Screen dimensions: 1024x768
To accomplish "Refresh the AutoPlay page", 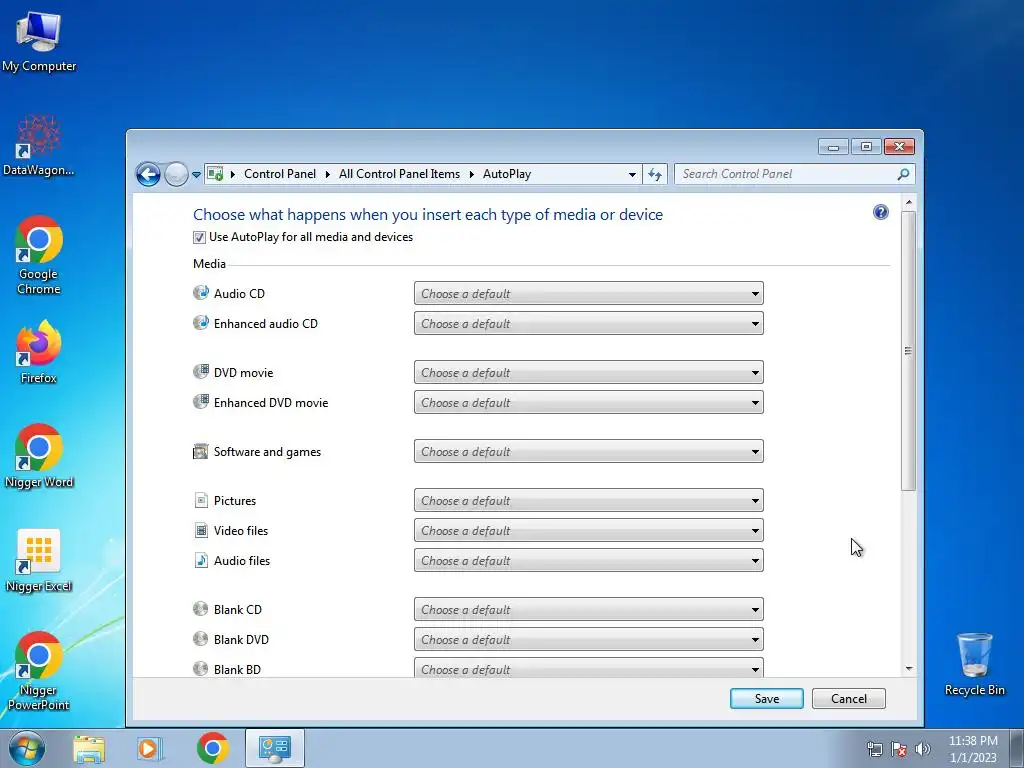I will (x=655, y=174).
